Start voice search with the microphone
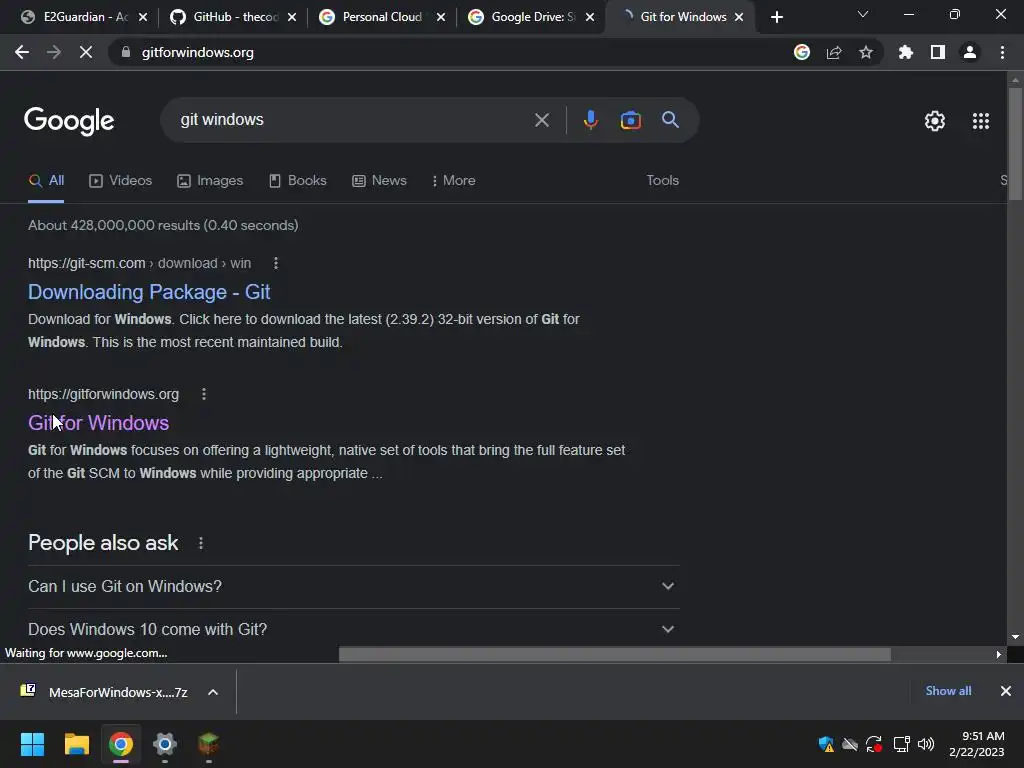This screenshot has height=768, width=1024. [x=590, y=120]
